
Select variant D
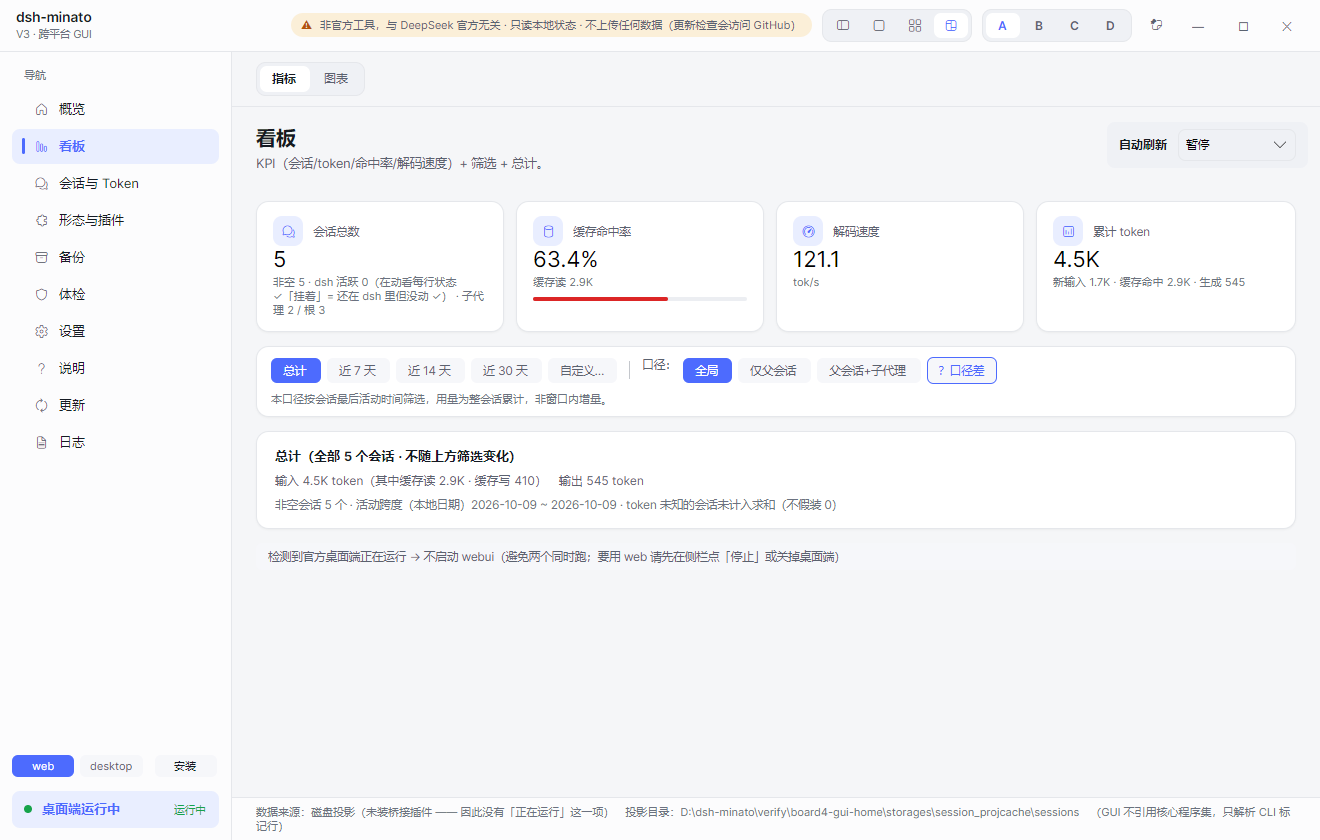pos(1110,26)
